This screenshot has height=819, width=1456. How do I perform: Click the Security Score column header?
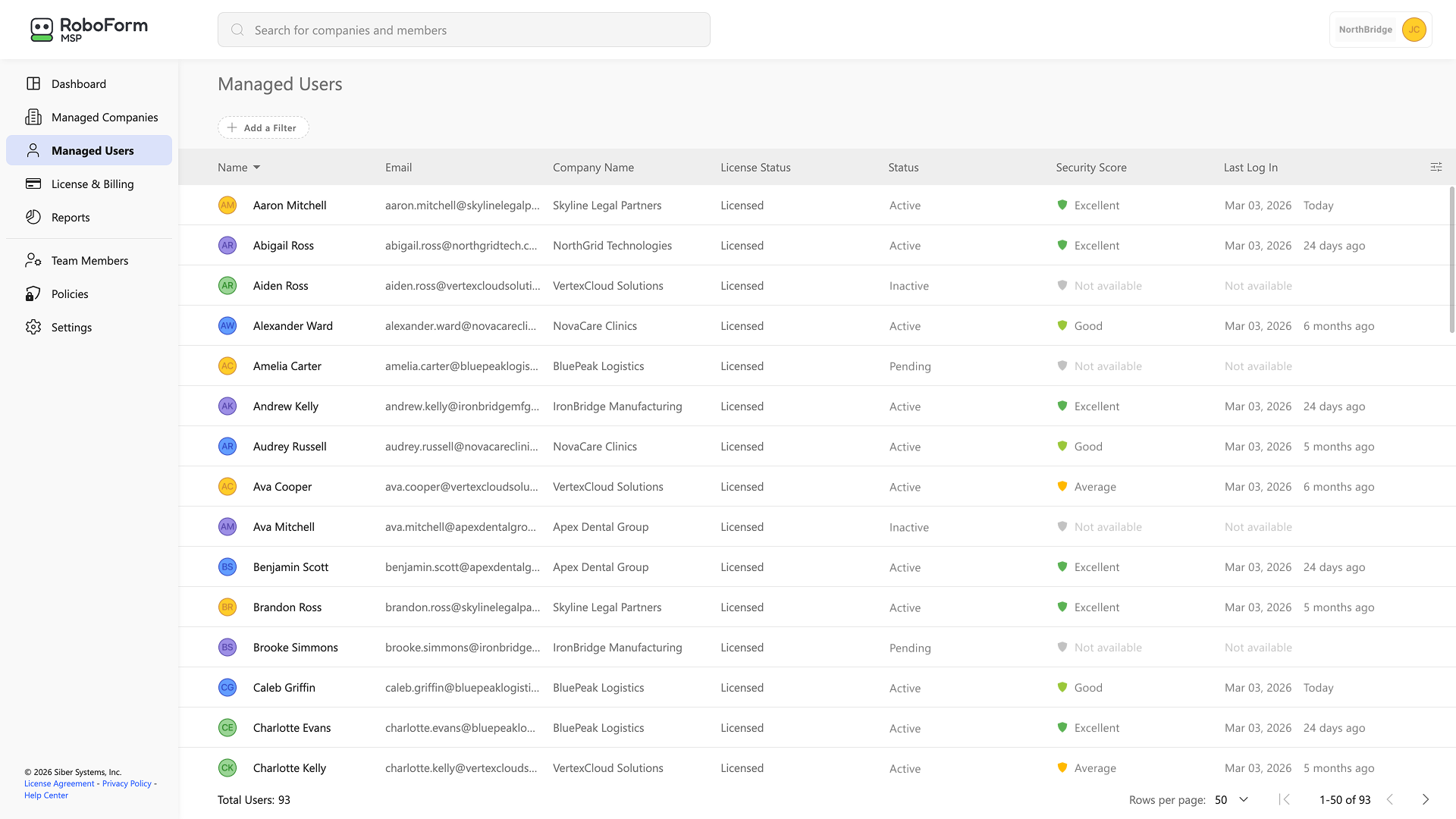coord(1090,168)
